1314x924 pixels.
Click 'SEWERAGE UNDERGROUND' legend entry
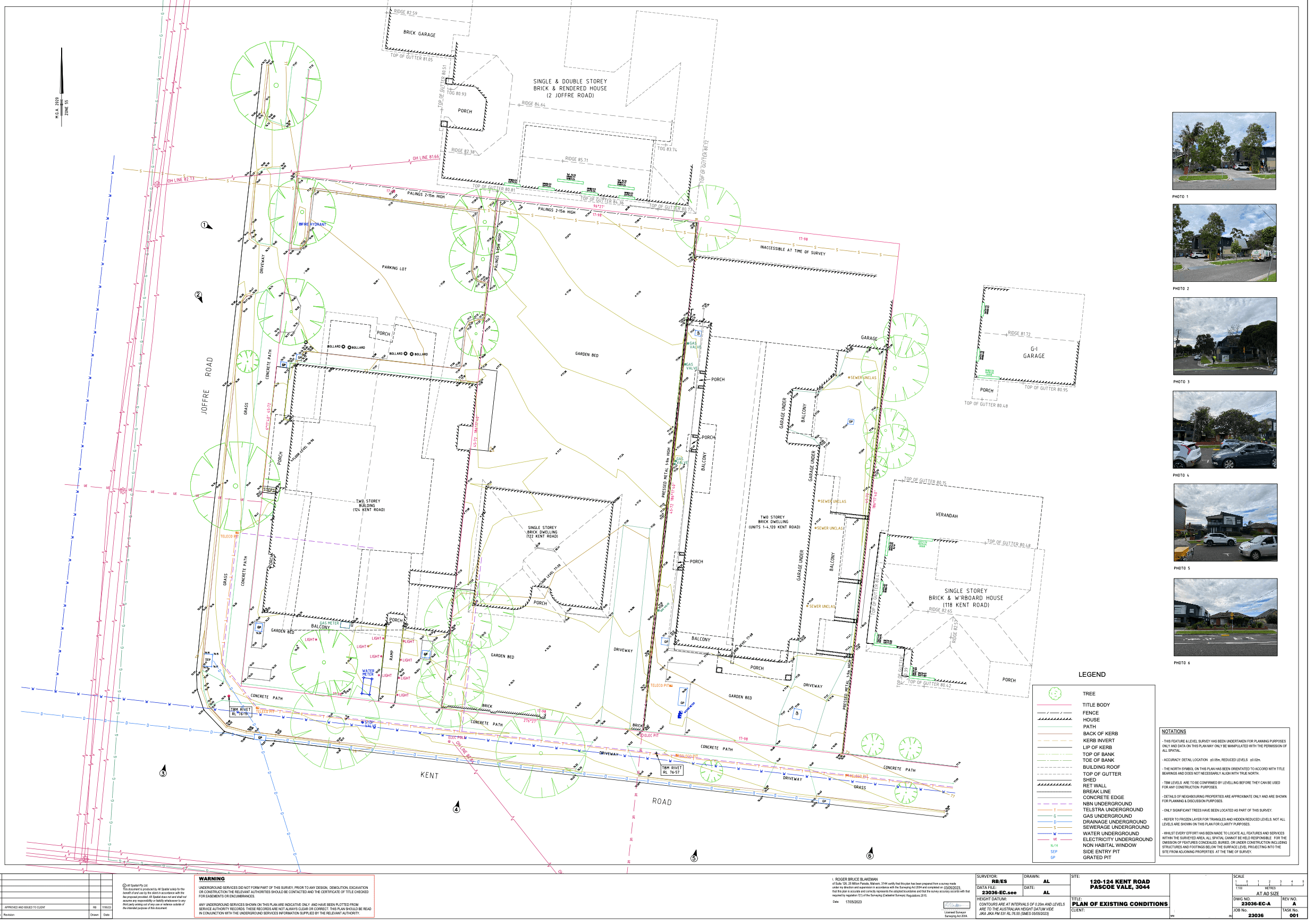[1115, 827]
